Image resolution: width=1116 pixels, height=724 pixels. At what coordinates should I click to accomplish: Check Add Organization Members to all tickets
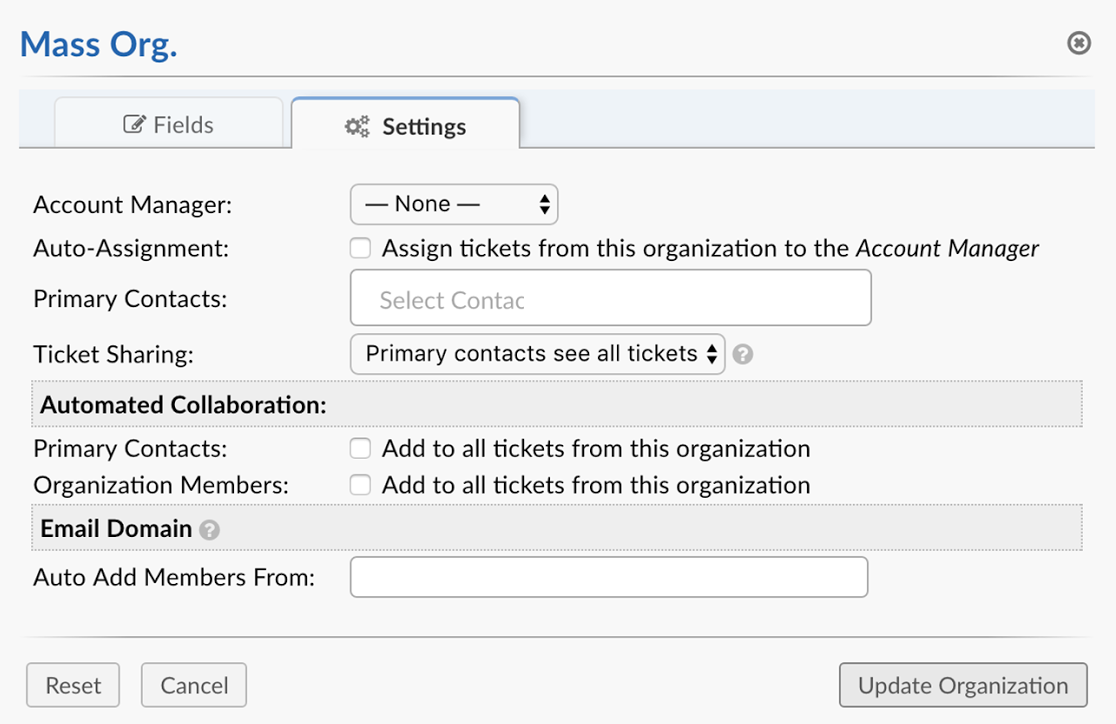pos(359,484)
